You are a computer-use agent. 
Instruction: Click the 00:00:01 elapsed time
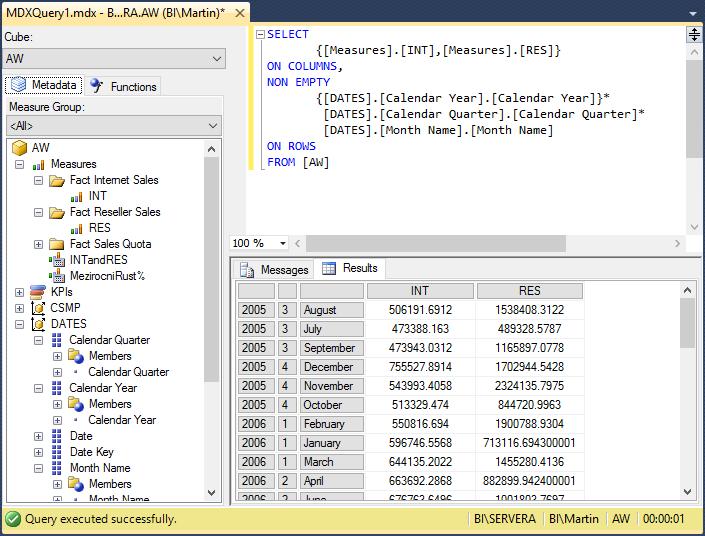[663, 519]
